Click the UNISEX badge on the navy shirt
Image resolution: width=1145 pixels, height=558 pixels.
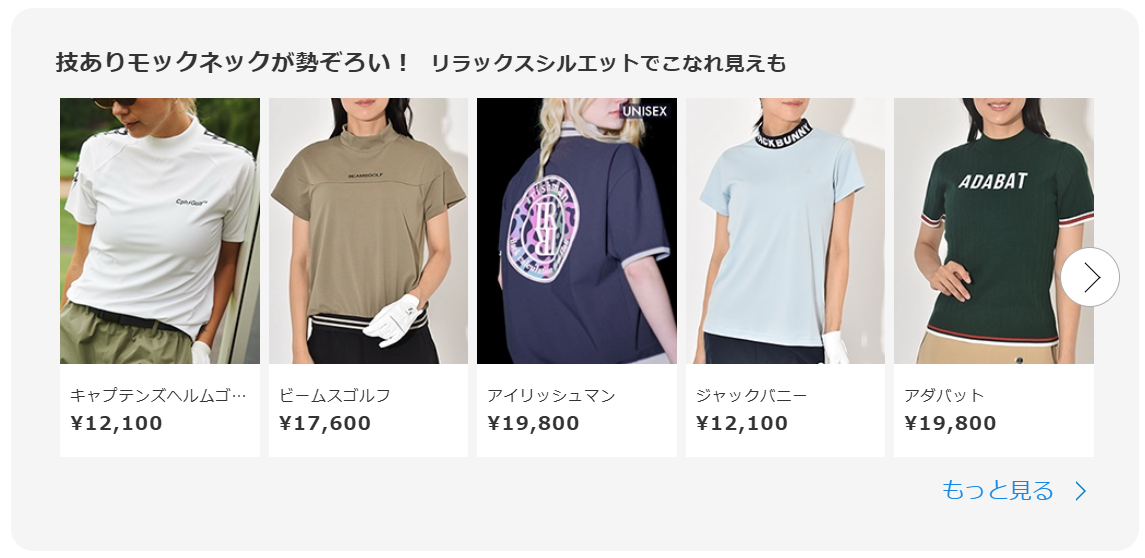[x=644, y=112]
